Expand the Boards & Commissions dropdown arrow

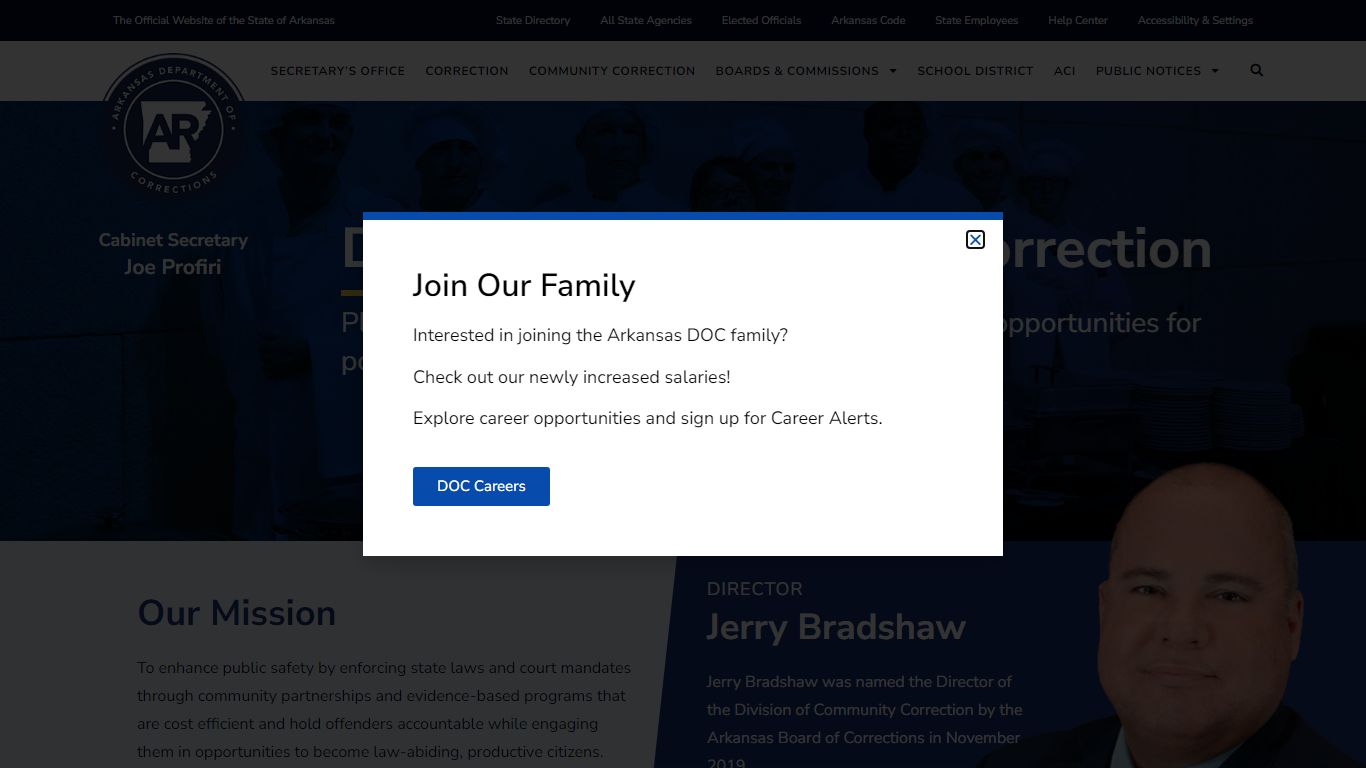click(893, 71)
